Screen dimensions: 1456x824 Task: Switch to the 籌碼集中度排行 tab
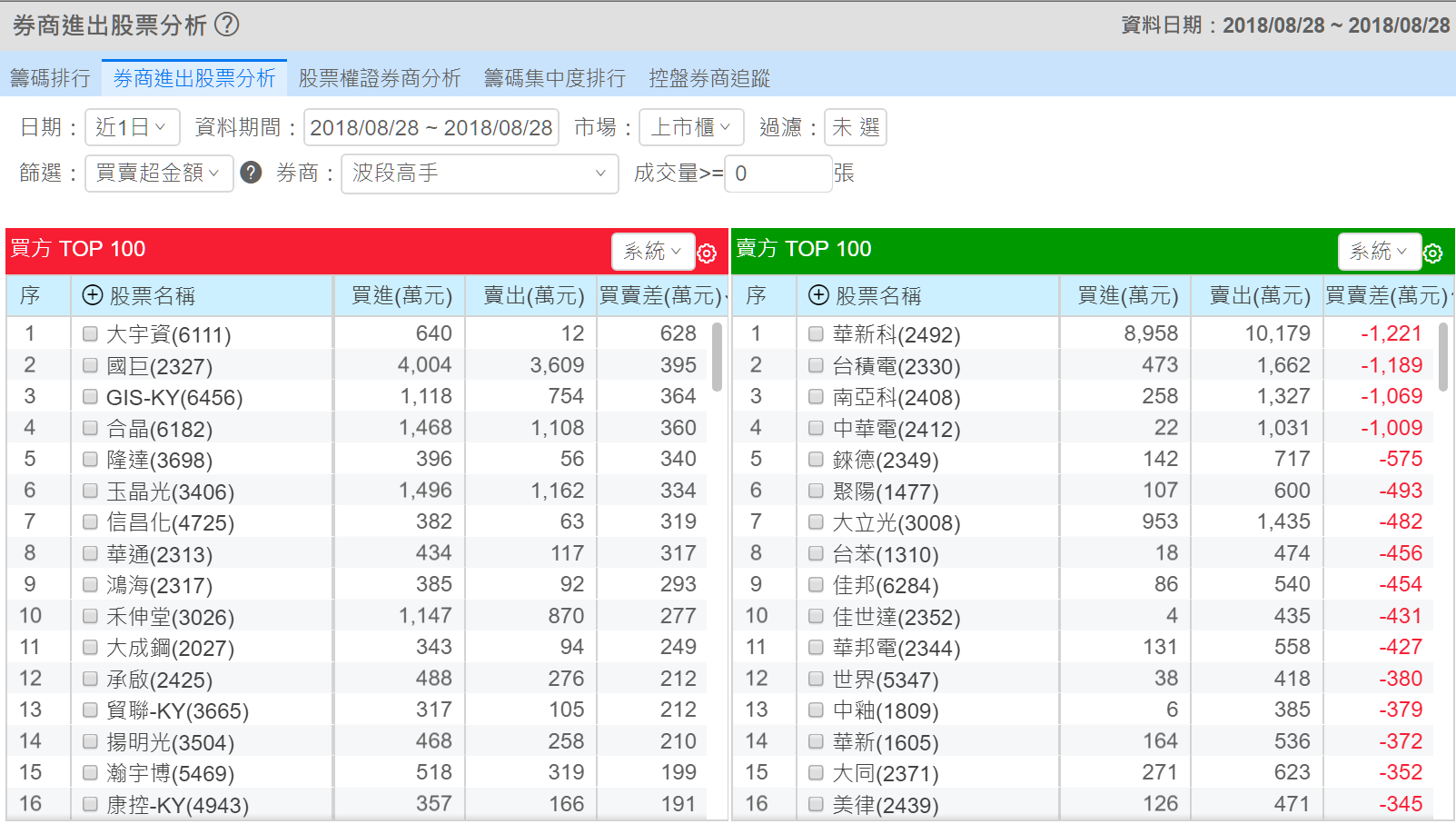(x=554, y=78)
